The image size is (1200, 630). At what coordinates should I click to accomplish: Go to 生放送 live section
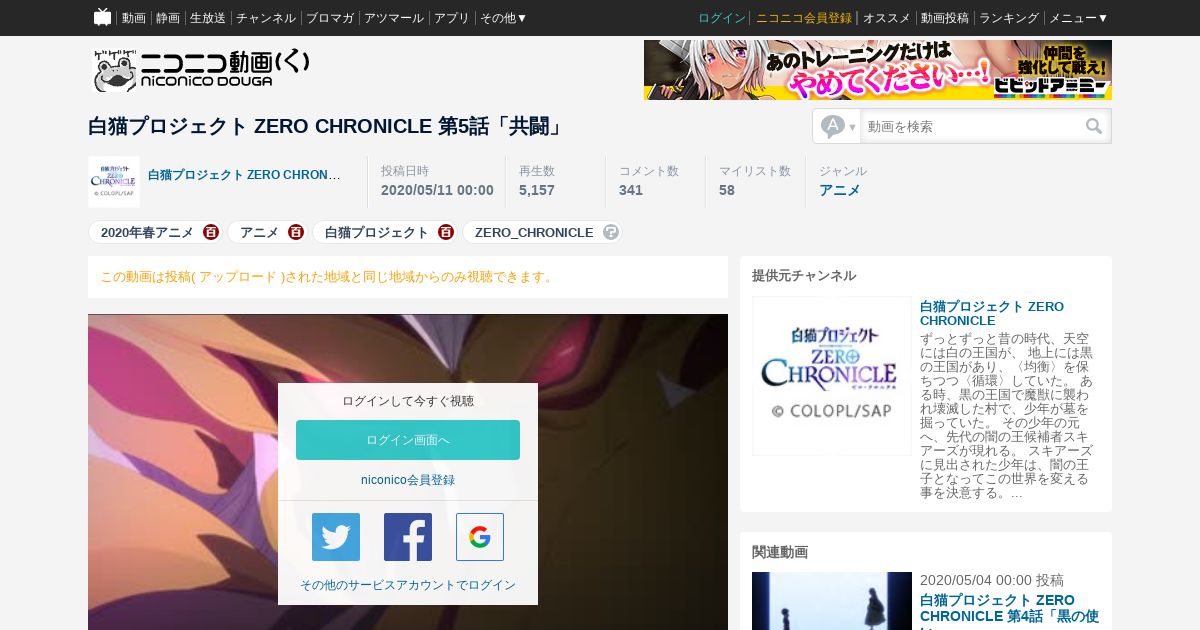[208, 18]
